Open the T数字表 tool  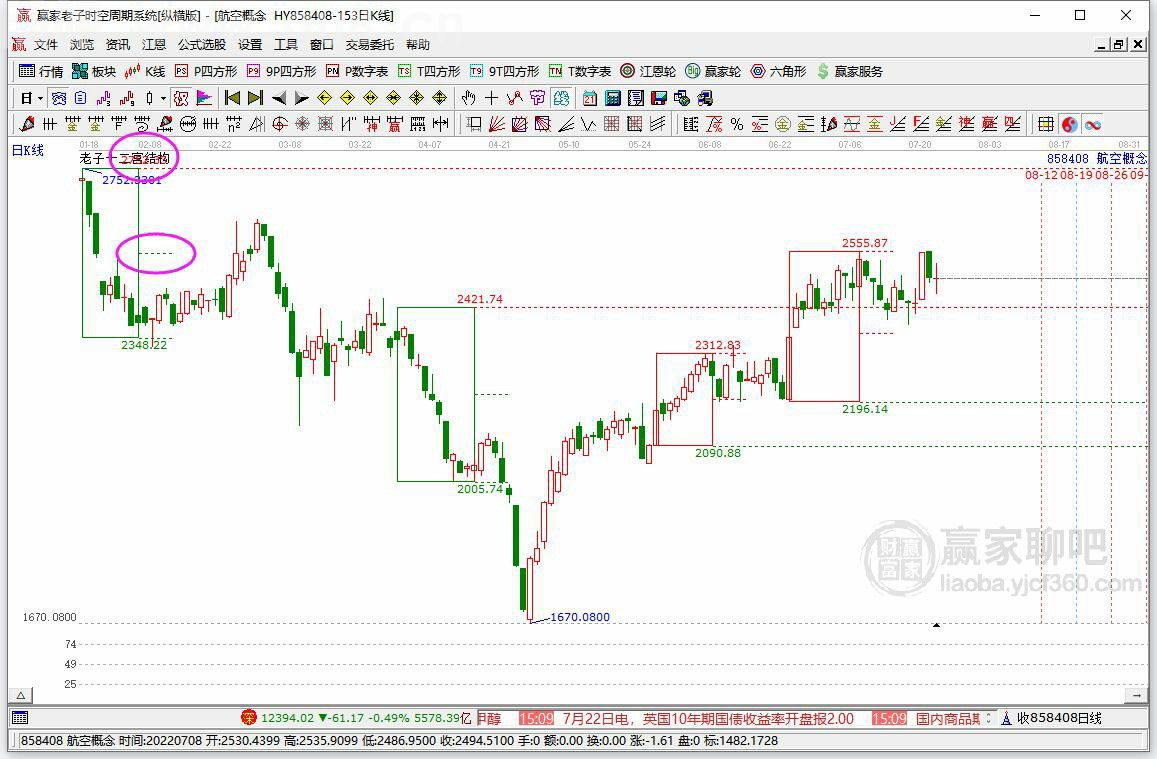point(580,71)
